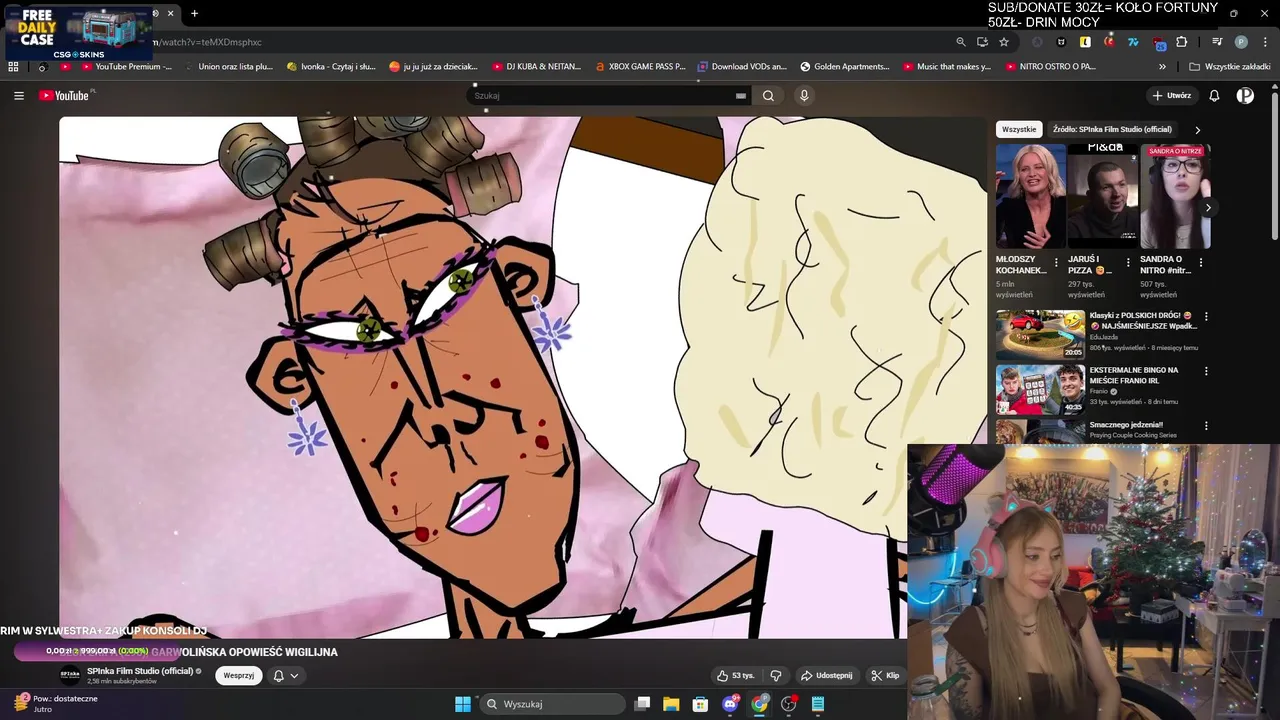Dislike the video with thumbs down
This screenshot has width=1280, height=720.
tap(776, 675)
